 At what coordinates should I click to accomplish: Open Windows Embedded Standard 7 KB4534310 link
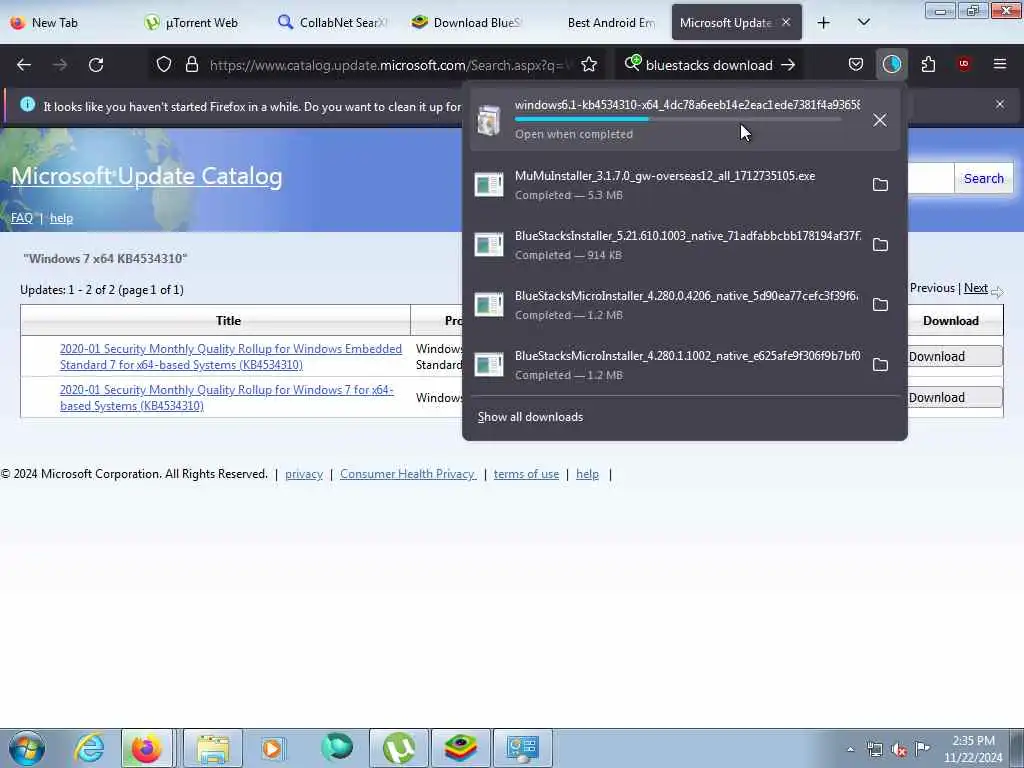(x=231, y=357)
